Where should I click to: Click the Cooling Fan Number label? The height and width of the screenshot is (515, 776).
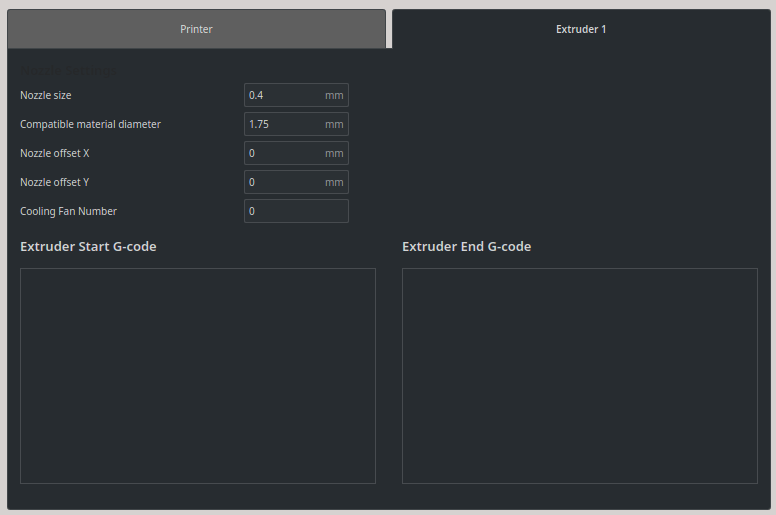tap(68, 211)
